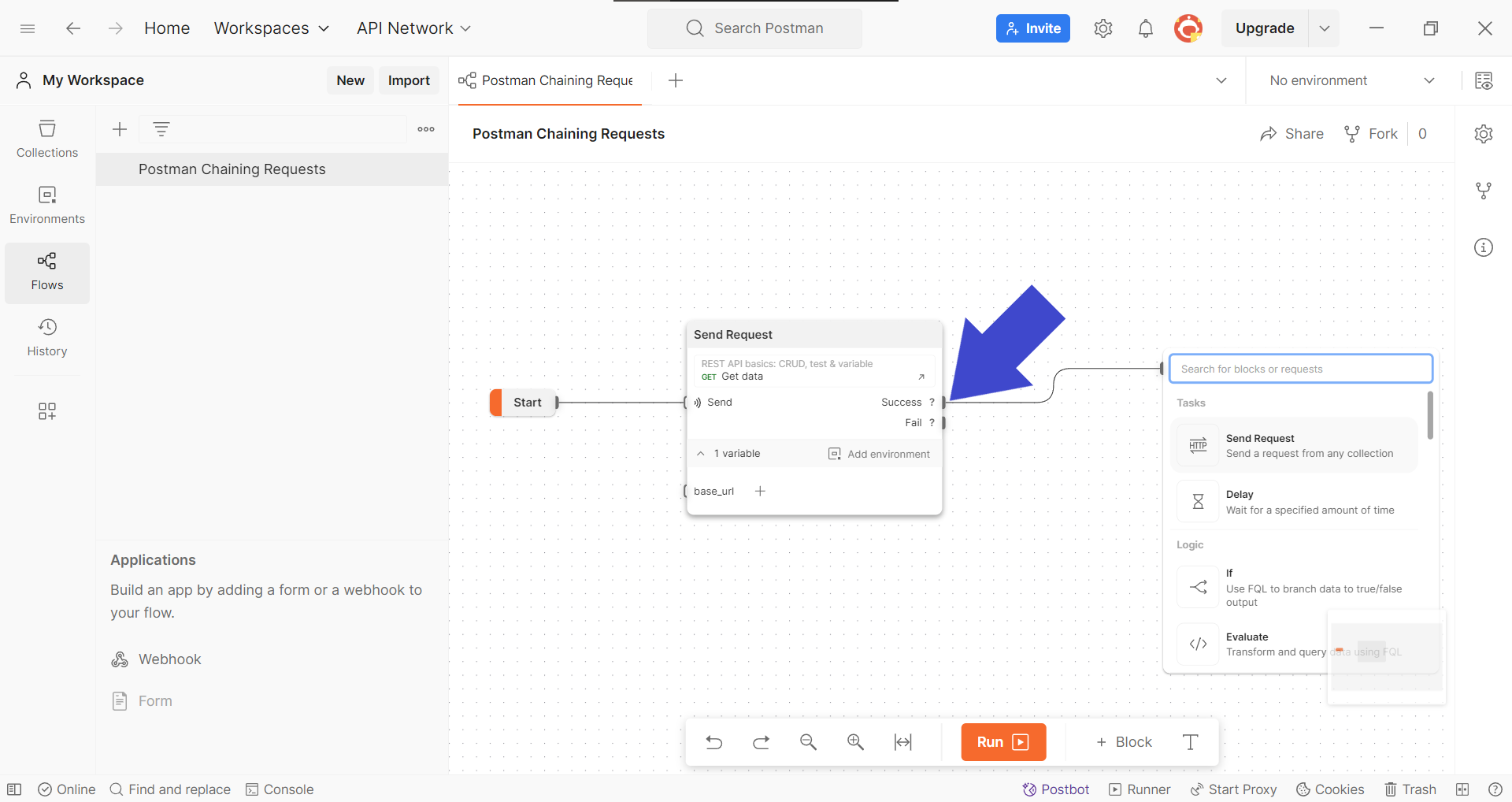Open the request link arrow in Send Request block
This screenshot has width=1512, height=802.
(x=921, y=377)
